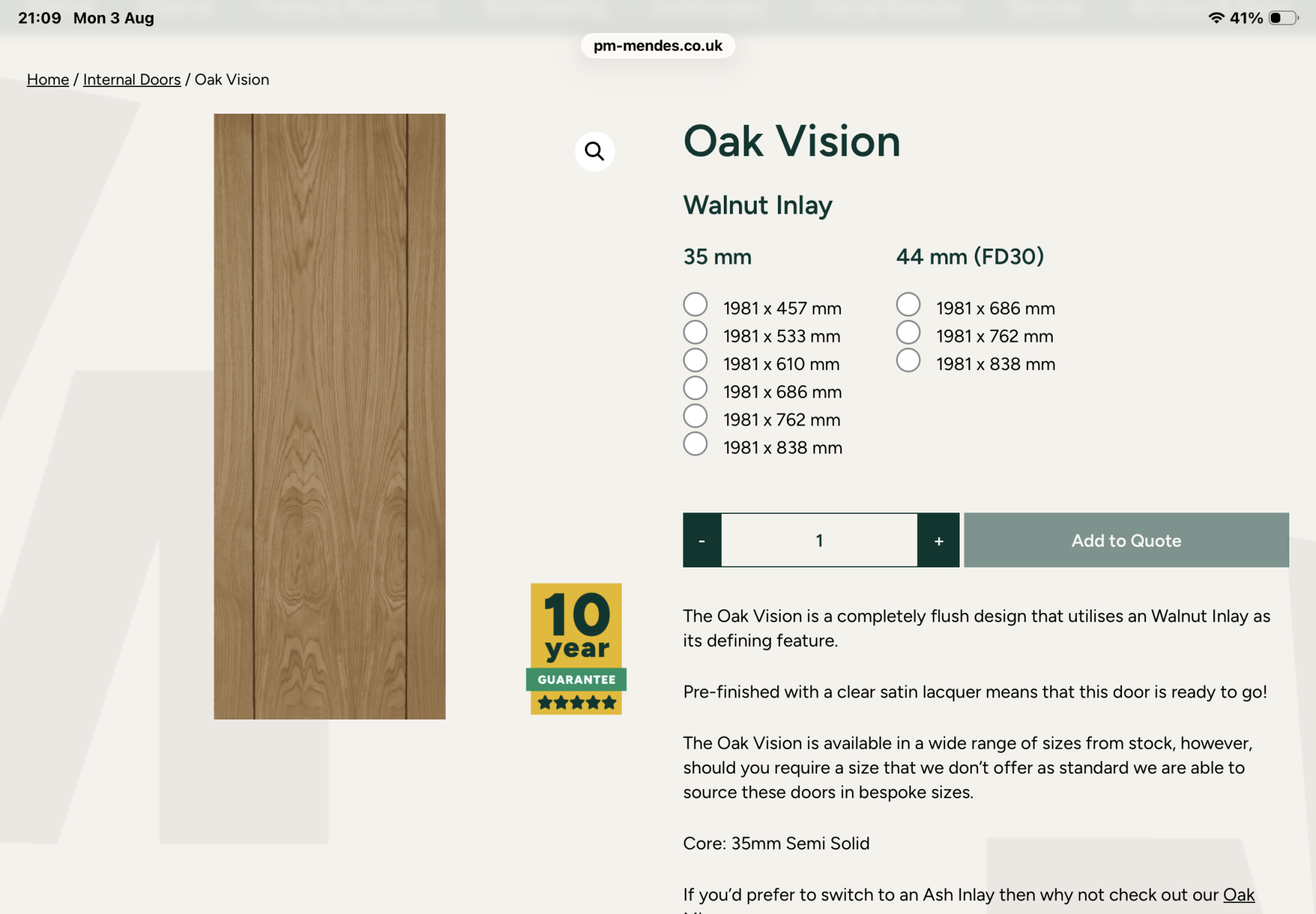Click the Oak Vision product title
The image size is (1316, 914).
tap(792, 141)
